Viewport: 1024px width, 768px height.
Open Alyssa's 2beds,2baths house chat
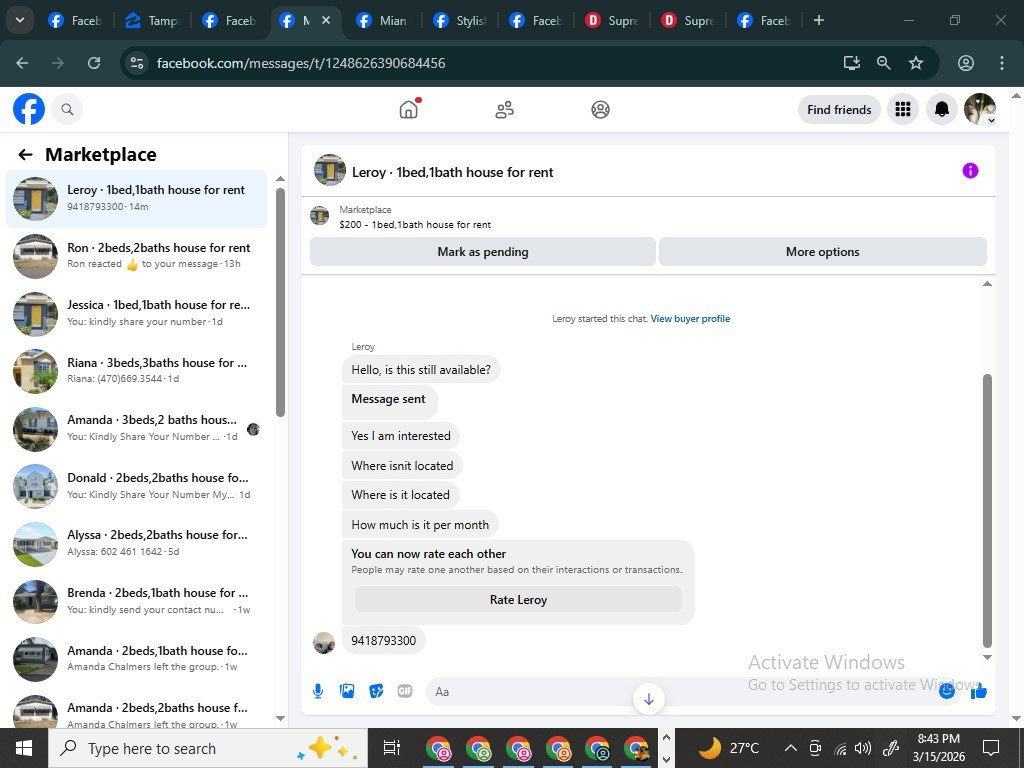136,544
